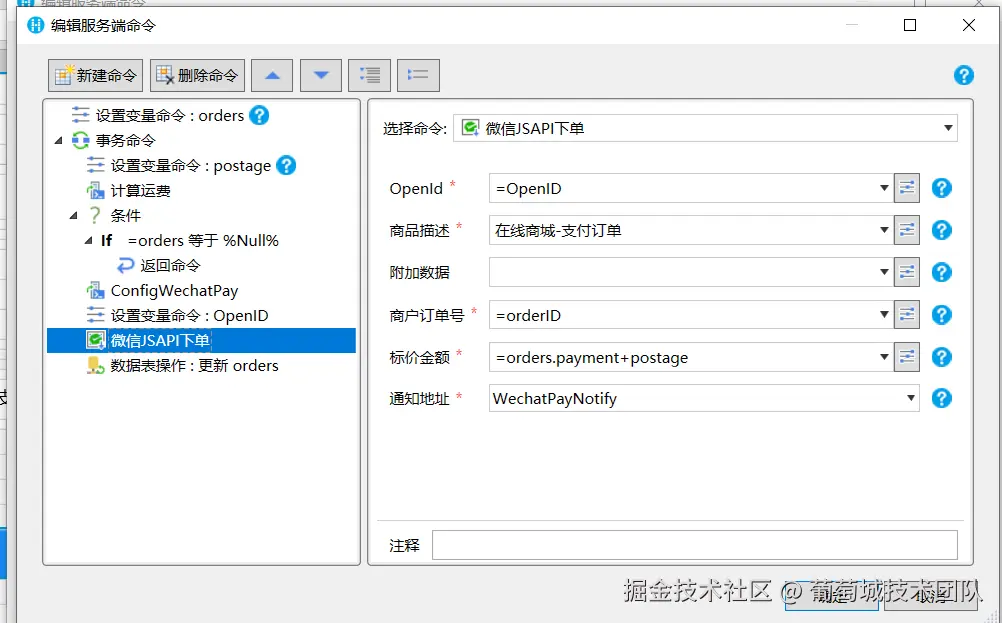Click the 新建命令 button
1002x623 pixels.
95,76
